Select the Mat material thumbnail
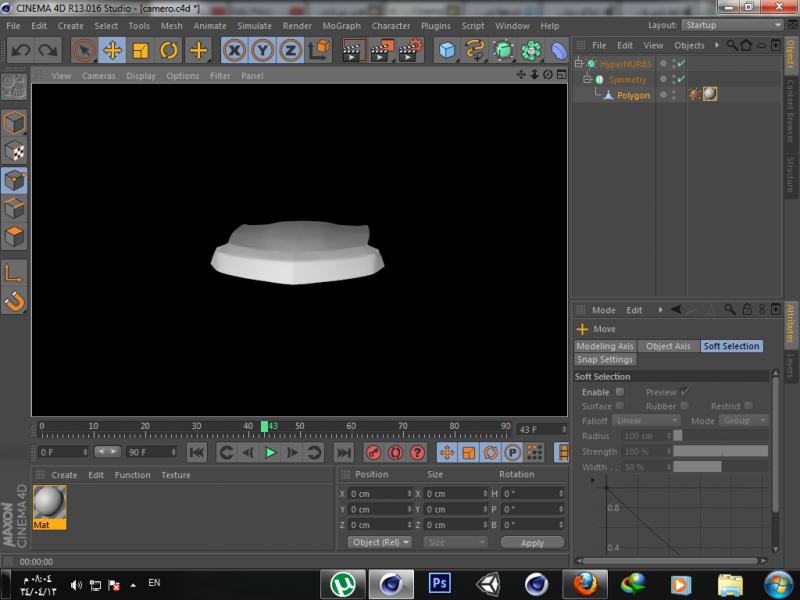 click(x=49, y=503)
